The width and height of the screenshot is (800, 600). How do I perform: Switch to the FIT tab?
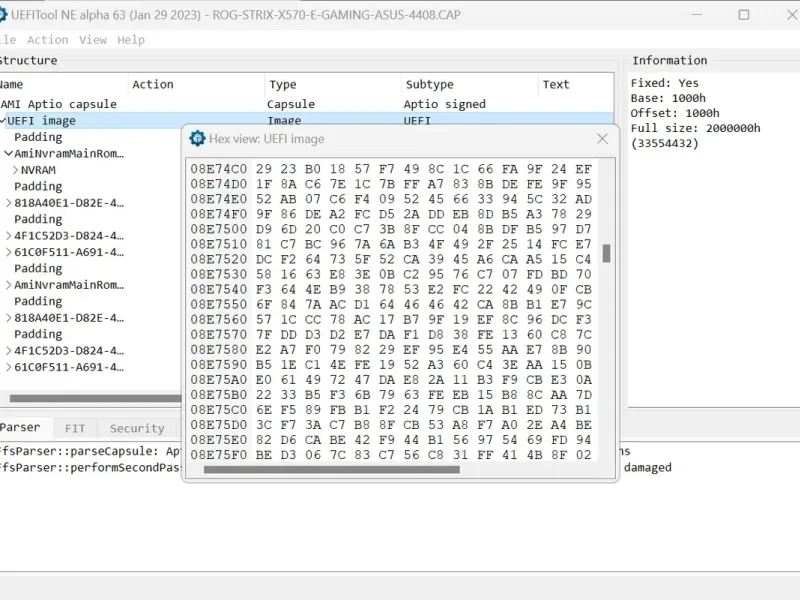point(75,429)
